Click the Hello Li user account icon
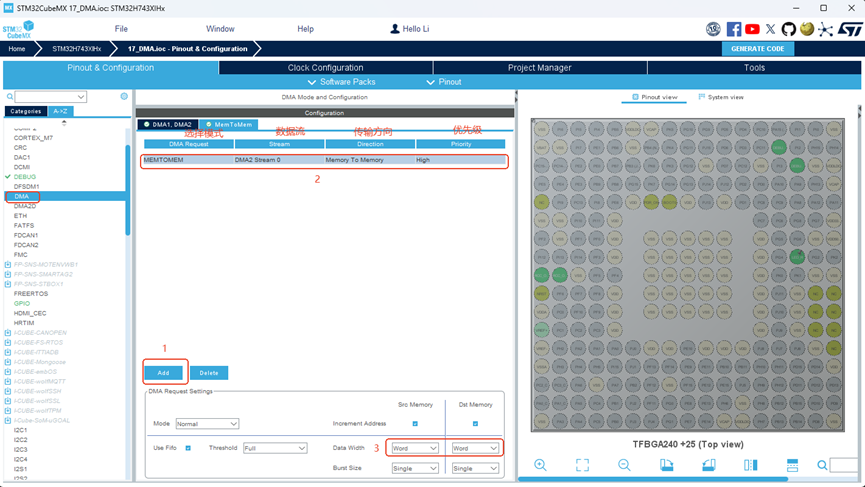This screenshot has width=865, height=487. pos(394,29)
